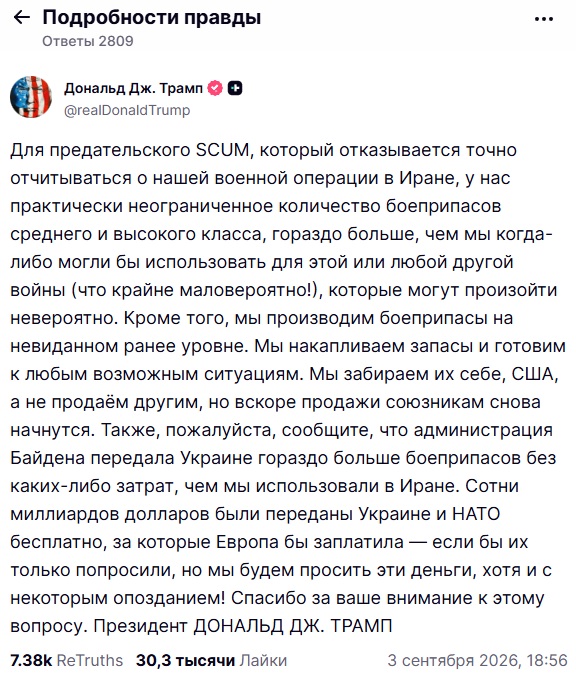This screenshot has height=675, width=576.
Task: Open the flag-themed profile avatar
Action: click(31, 97)
